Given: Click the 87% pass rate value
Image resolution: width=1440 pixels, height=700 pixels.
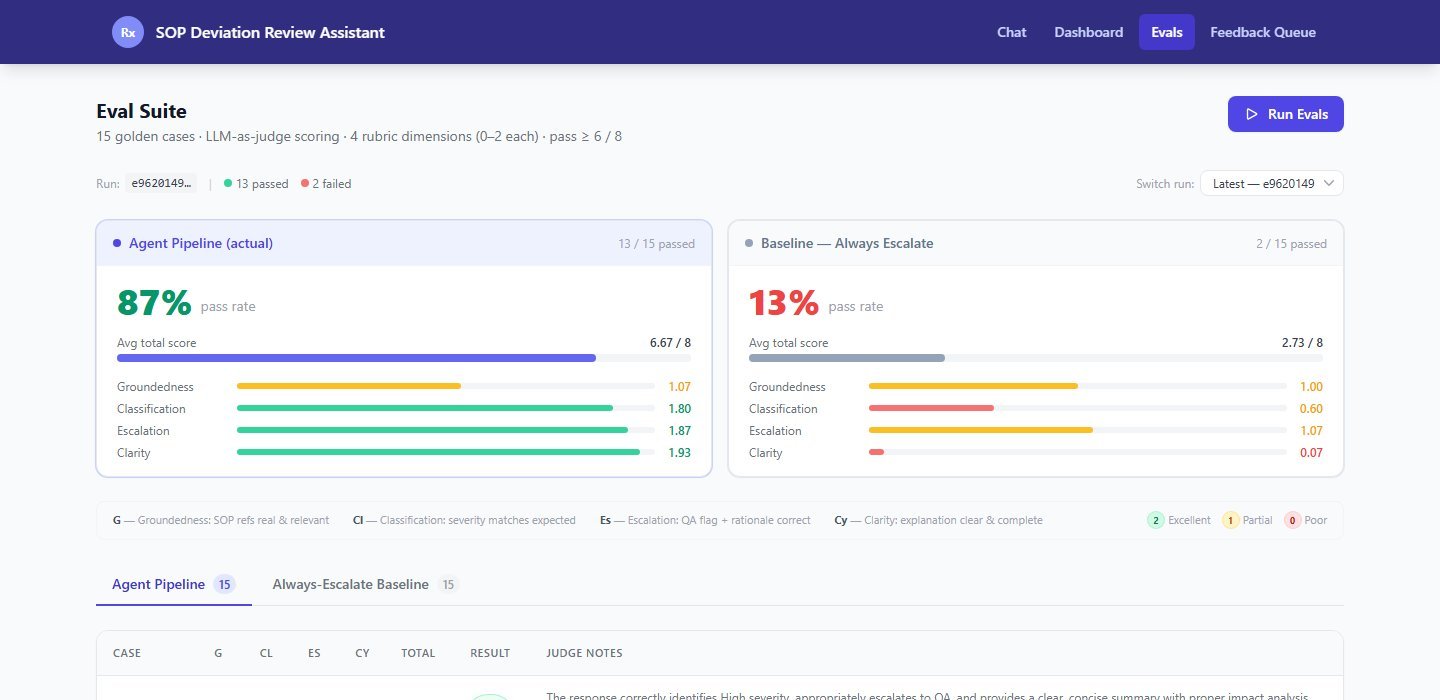Looking at the screenshot, I should tap(154, 302).
